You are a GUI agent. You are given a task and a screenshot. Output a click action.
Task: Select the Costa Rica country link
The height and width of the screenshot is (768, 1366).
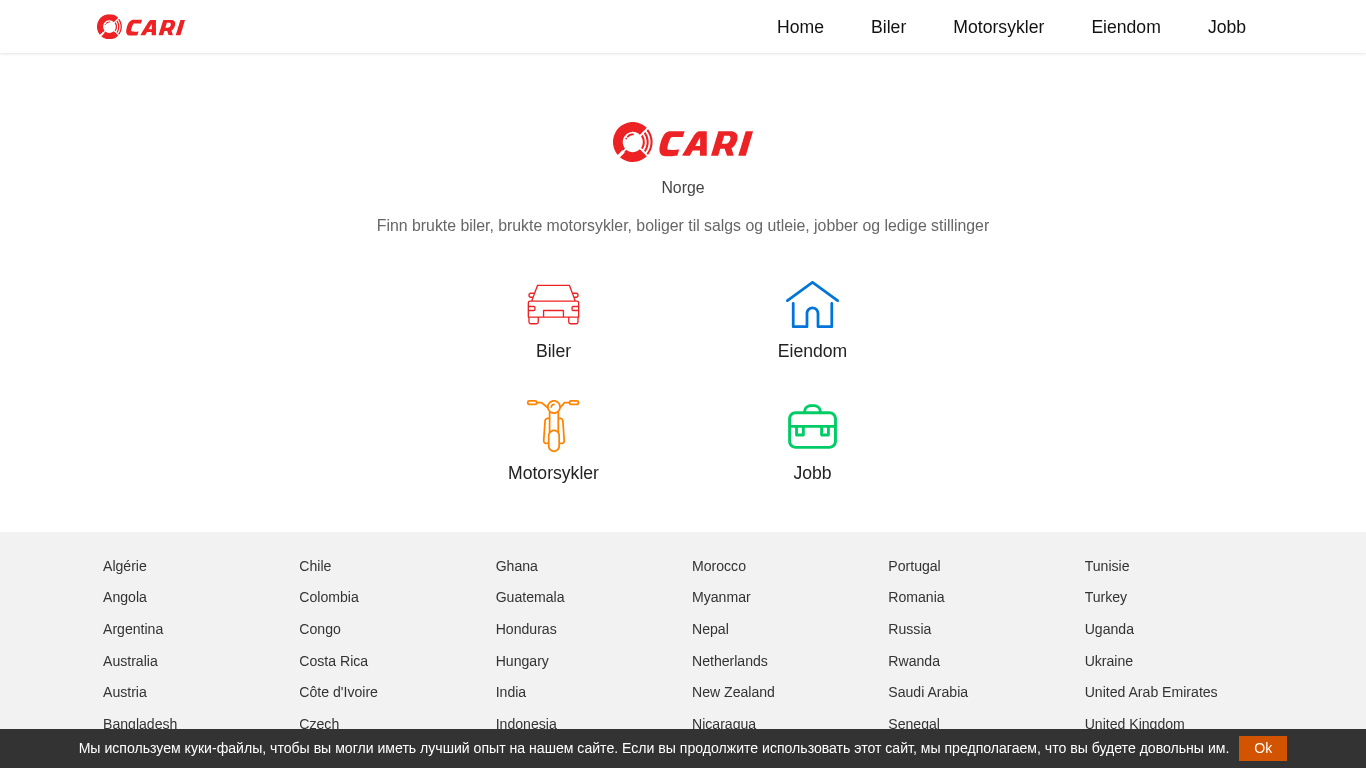[x=334, y=661]
